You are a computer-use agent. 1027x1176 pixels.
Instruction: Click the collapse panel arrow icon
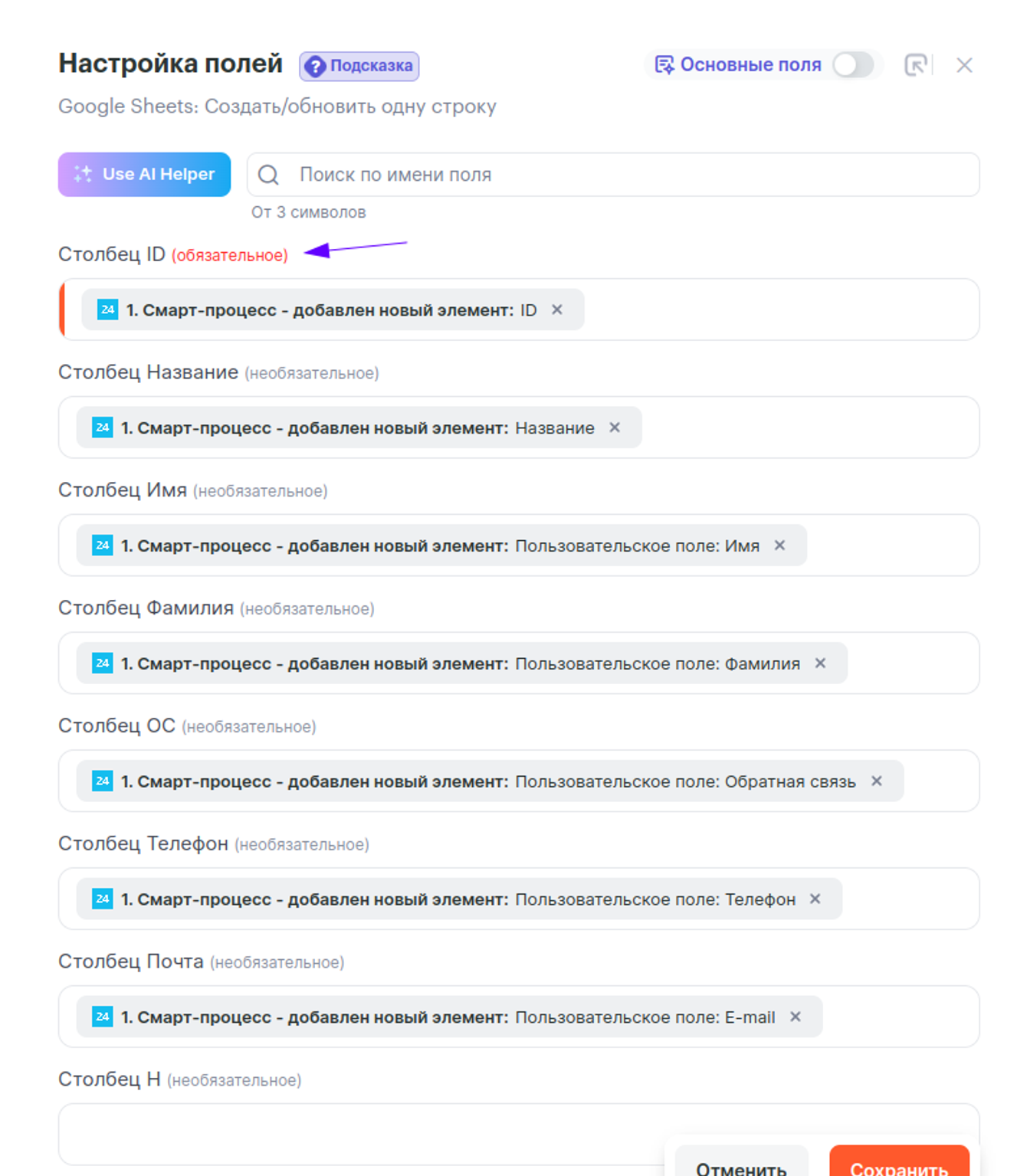click(x=916, y=65)
